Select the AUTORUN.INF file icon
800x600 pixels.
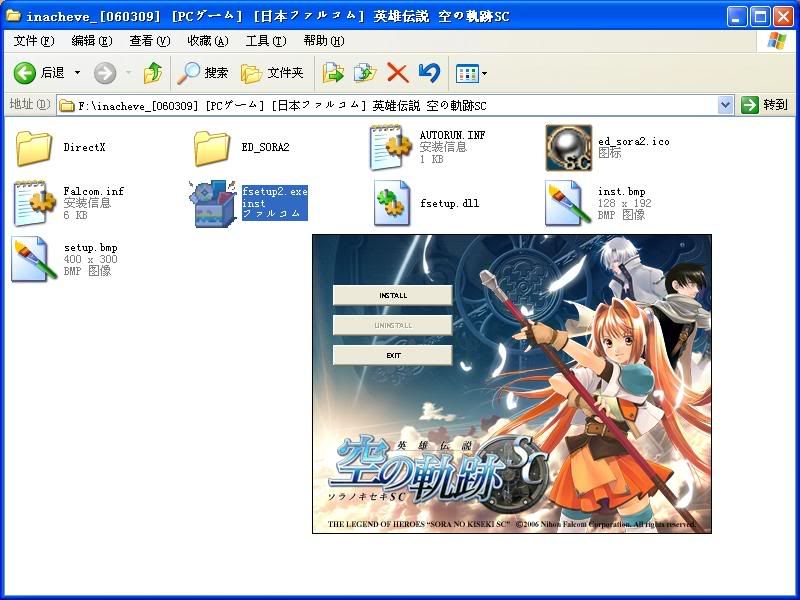[390, 147]
